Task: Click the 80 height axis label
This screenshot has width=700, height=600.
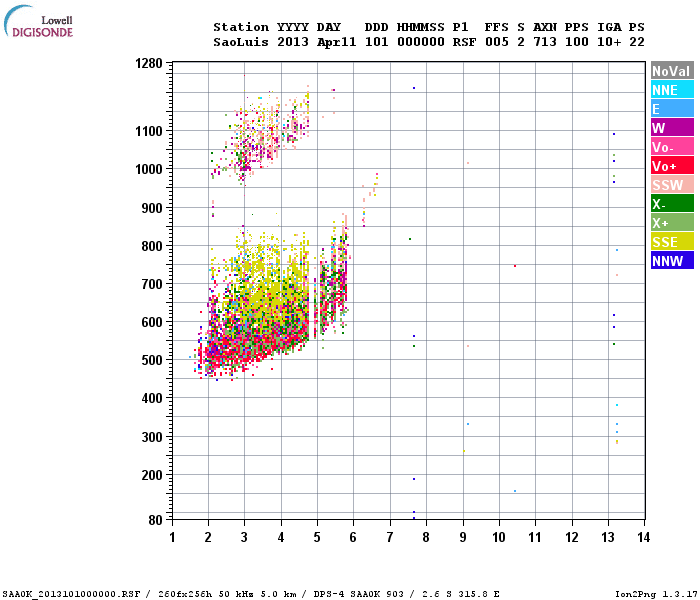Action: click(x=156, y=520)
